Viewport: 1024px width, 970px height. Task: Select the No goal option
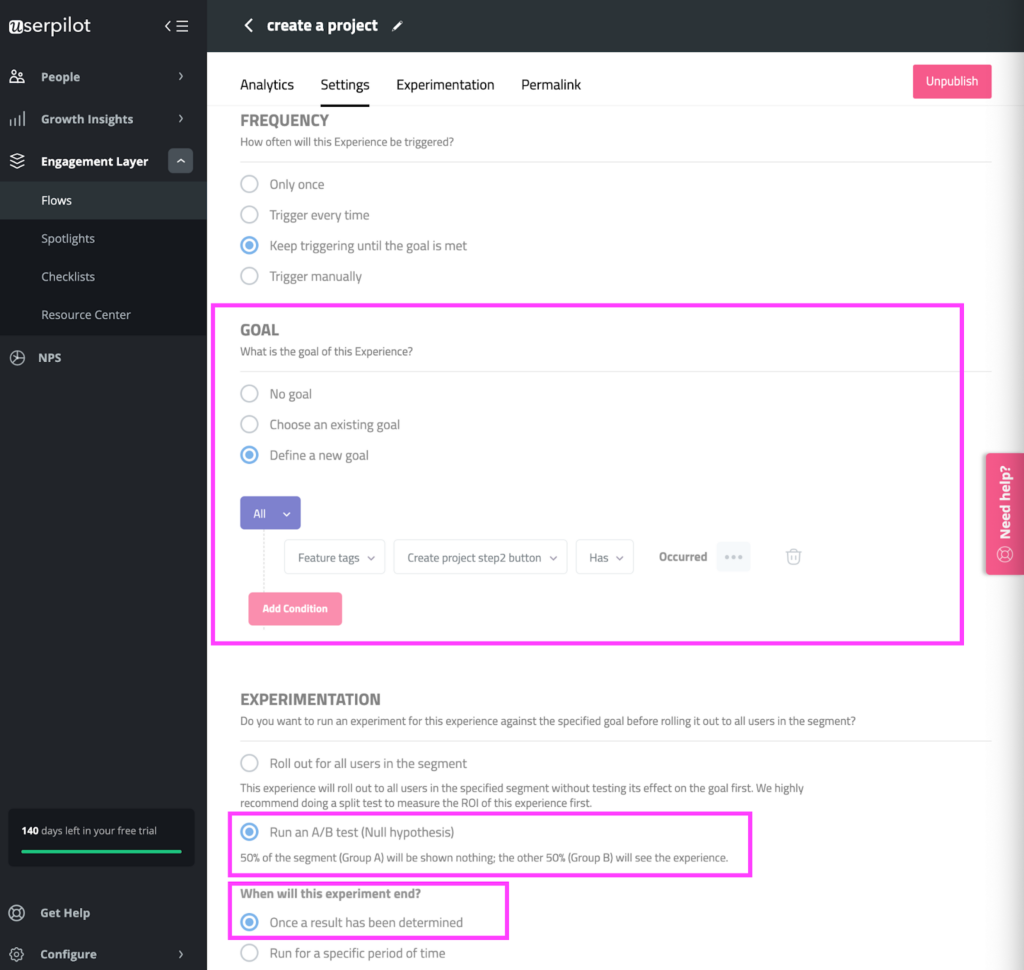[249, 393]
